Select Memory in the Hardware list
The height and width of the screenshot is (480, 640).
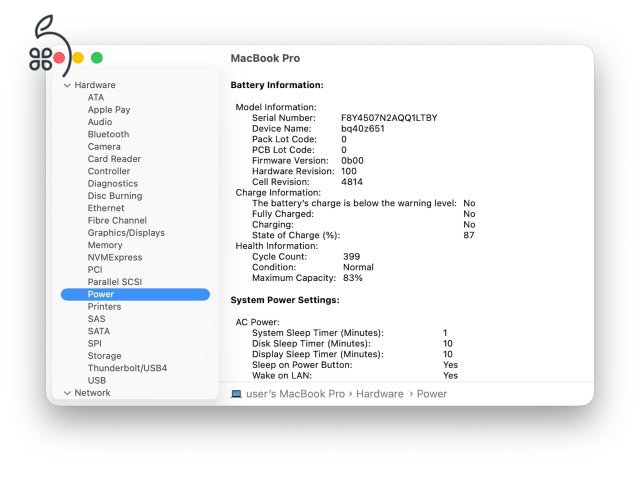105,245
